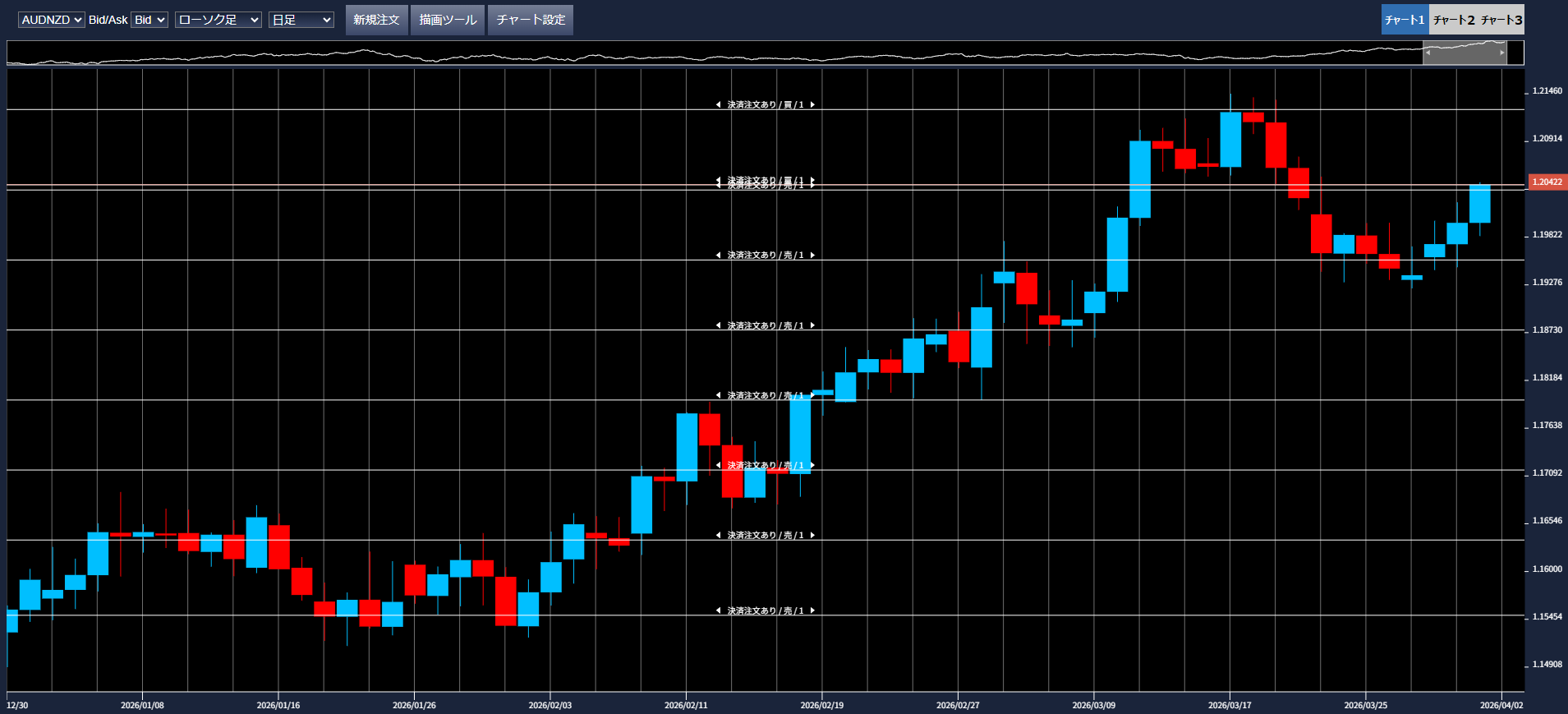Click left arrow of lowest 売 order label
The image size is (1568, 714).
click(718, 611)
